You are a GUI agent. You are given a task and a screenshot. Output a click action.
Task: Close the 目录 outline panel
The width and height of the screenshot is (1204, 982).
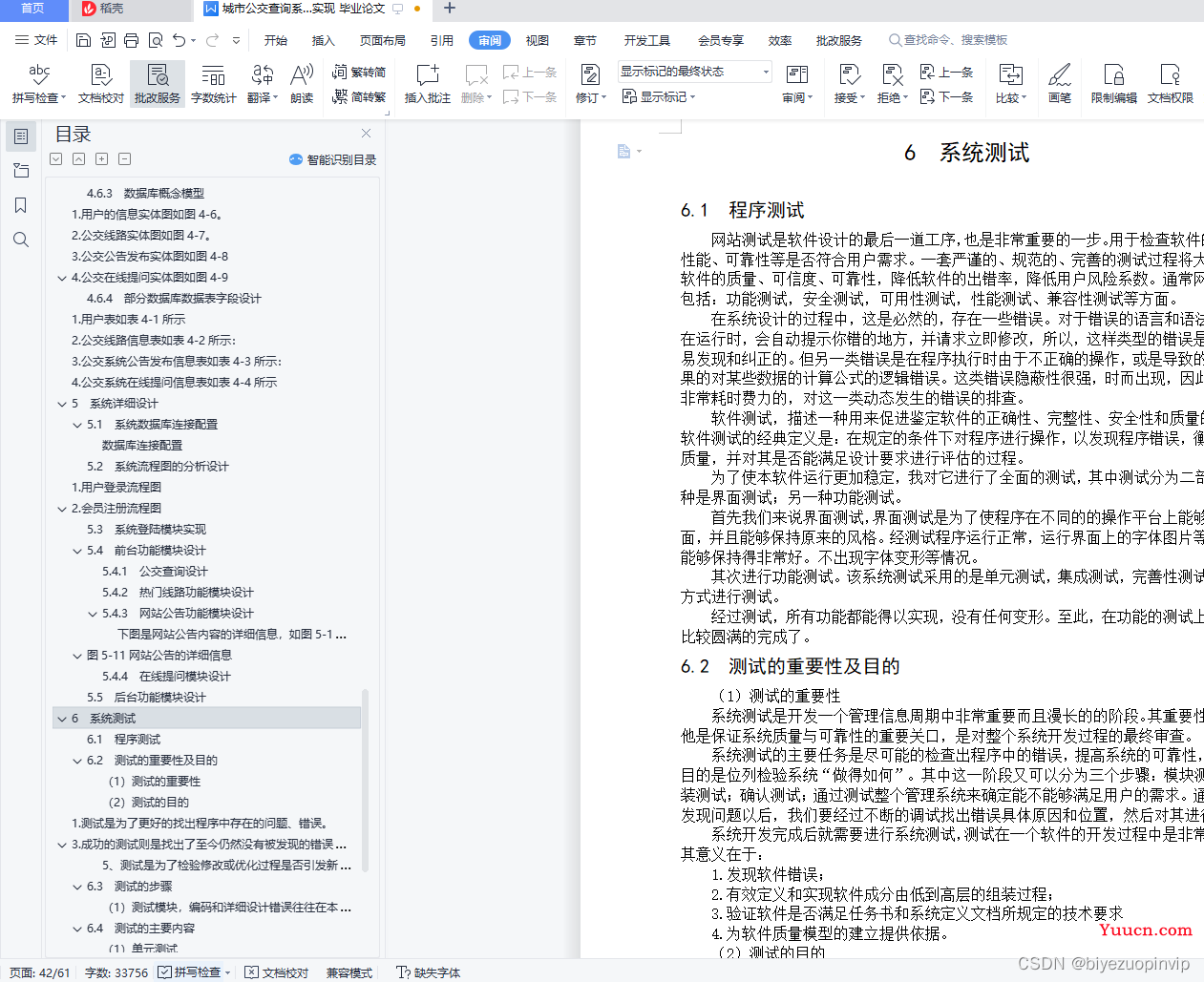tap(366, 134)
